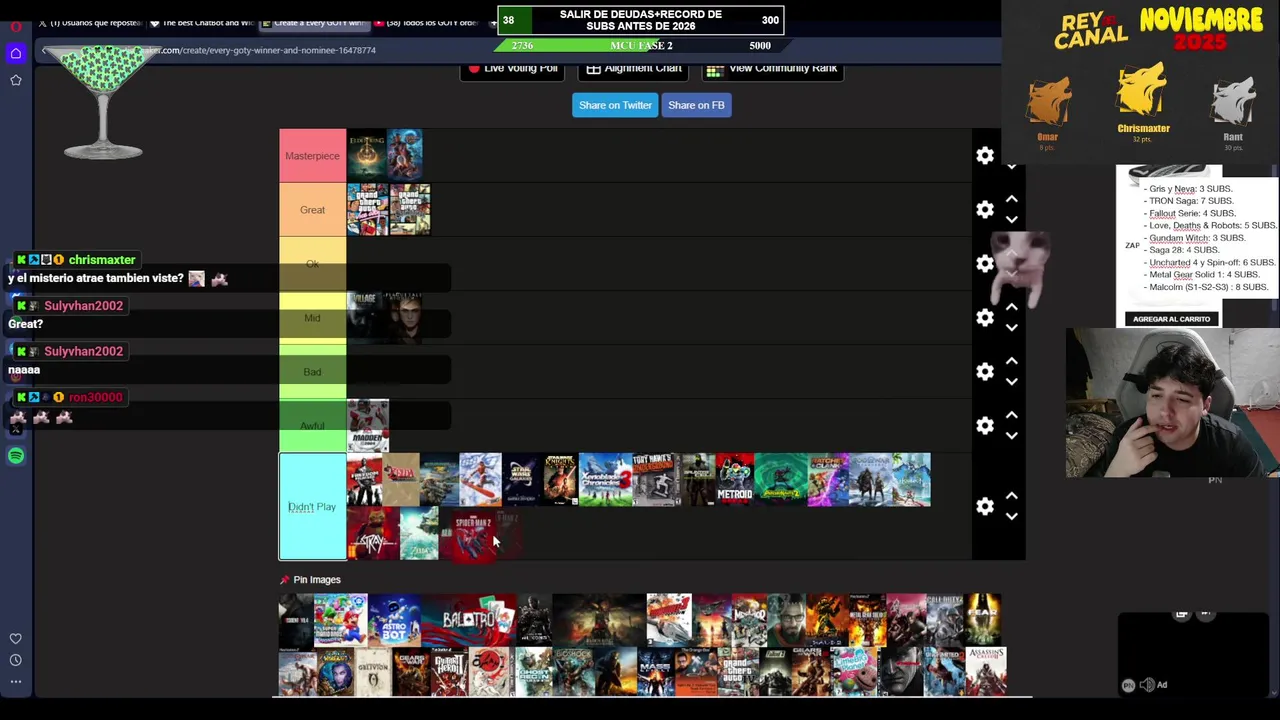Open View Community Rank
Image resolution: width=1280 pixels, height=720 pixels.
point(771,69)
